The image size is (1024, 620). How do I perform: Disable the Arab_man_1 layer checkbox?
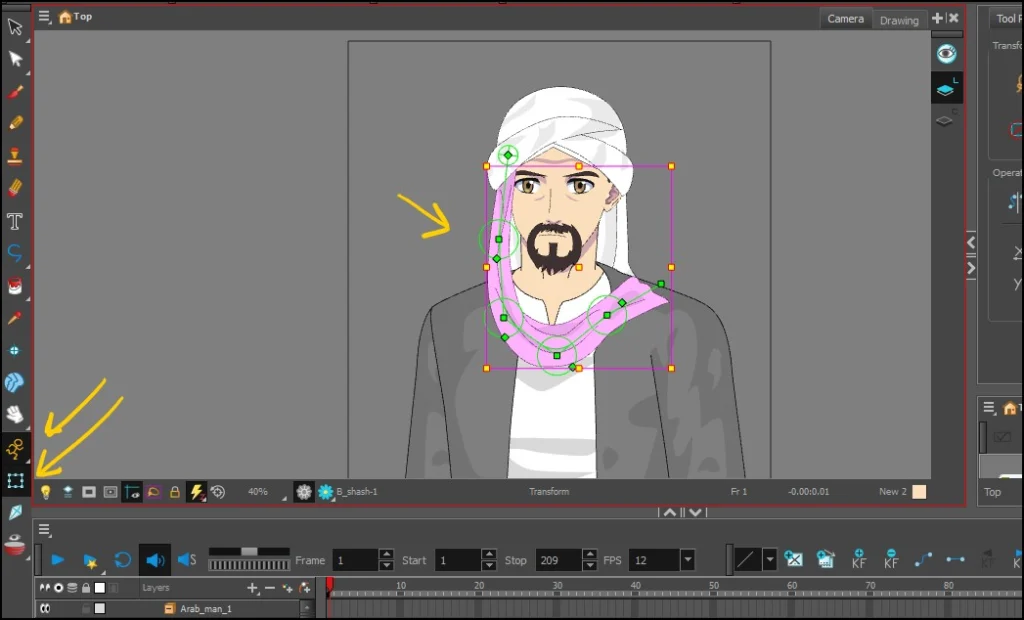pos(98,608)
